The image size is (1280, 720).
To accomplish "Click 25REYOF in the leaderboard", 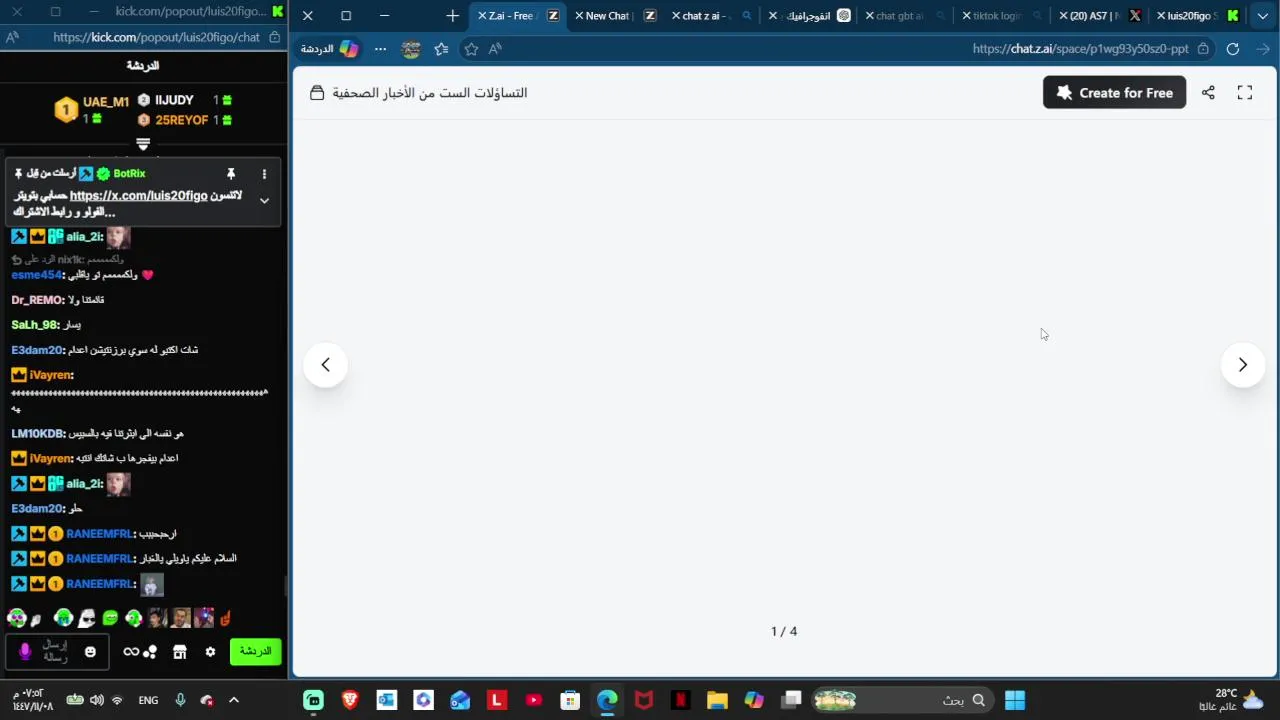I will tap(181, 120).
